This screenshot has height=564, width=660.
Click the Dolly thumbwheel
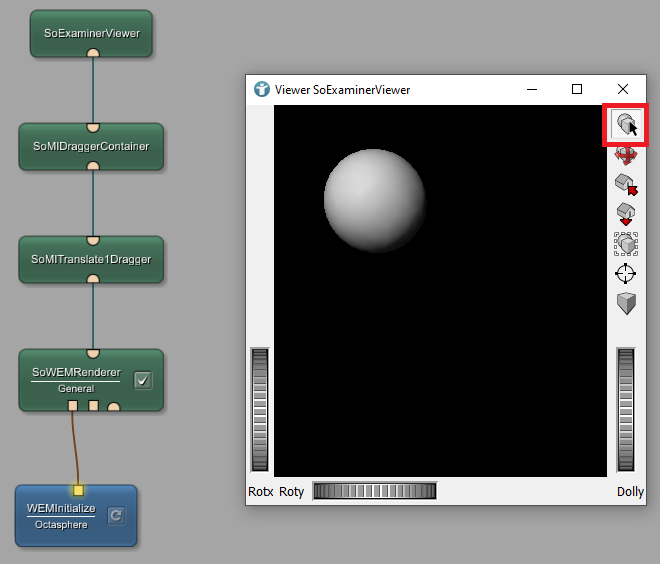point(627,410)
